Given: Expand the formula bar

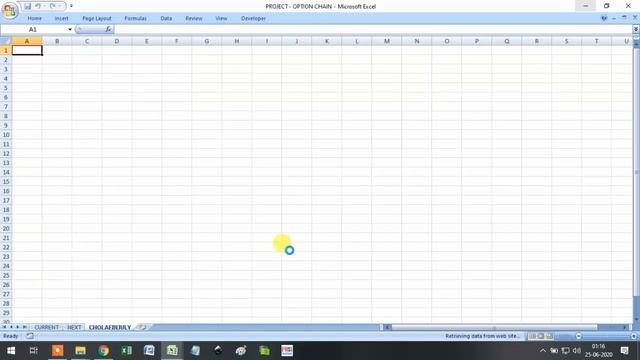Looking at the screenshot, I should tap(636, 29).
